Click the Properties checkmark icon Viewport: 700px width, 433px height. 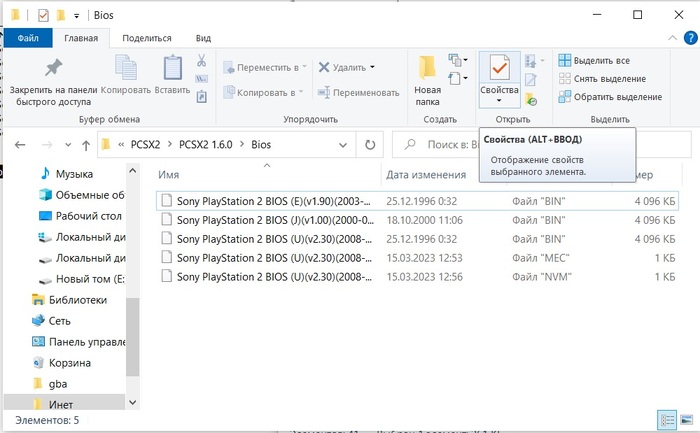pyautogui.click(x=499, y=67)
